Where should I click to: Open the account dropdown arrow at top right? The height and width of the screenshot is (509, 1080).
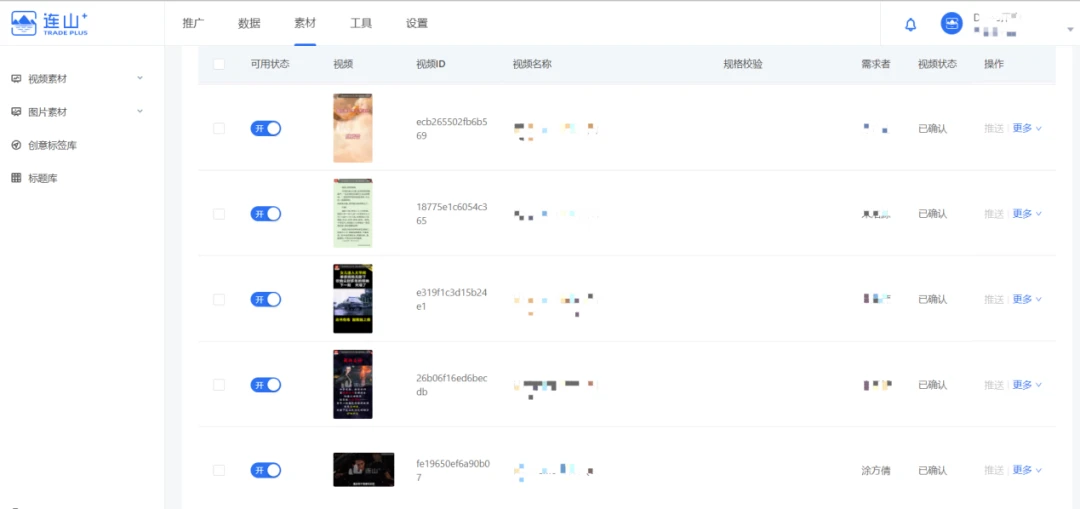pyautogui.click(x=1070, y=29)
